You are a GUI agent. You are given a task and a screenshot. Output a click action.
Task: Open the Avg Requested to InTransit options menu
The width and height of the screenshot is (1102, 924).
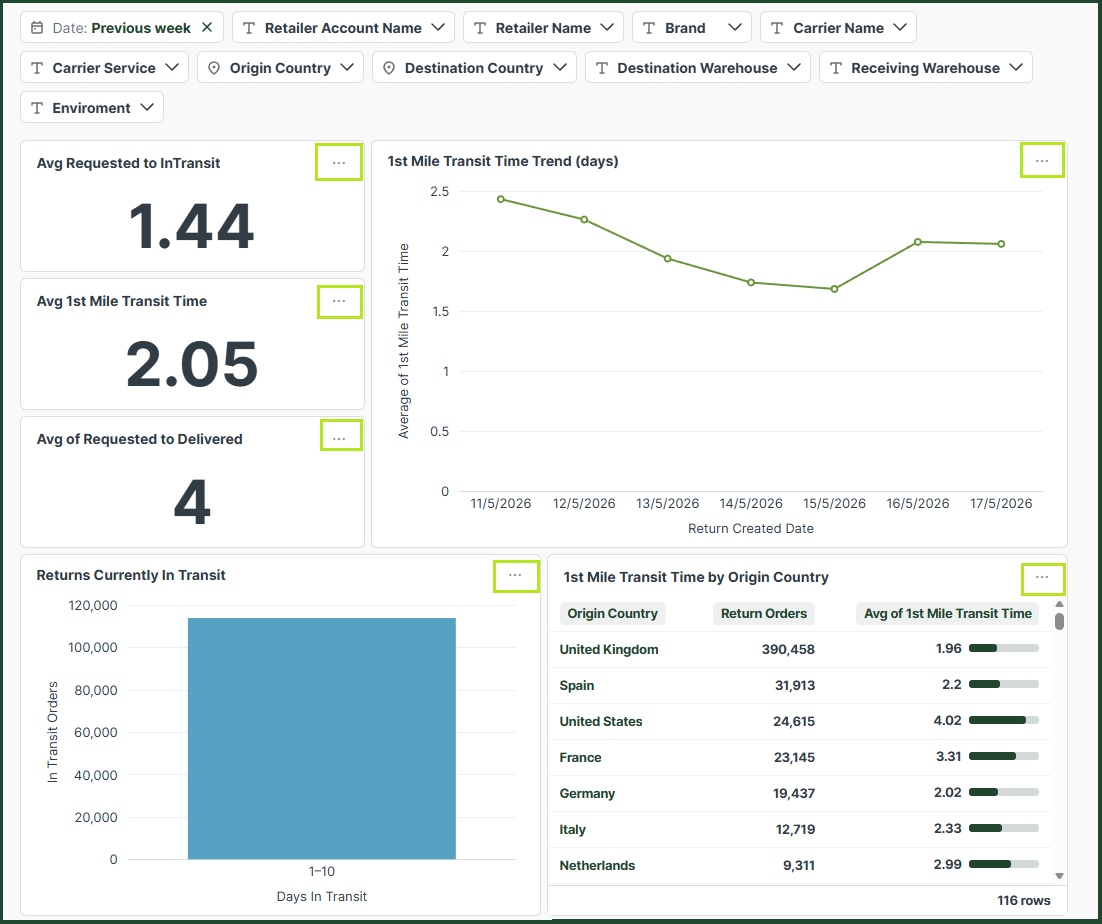pyautogui.click(x=339, y=162)
